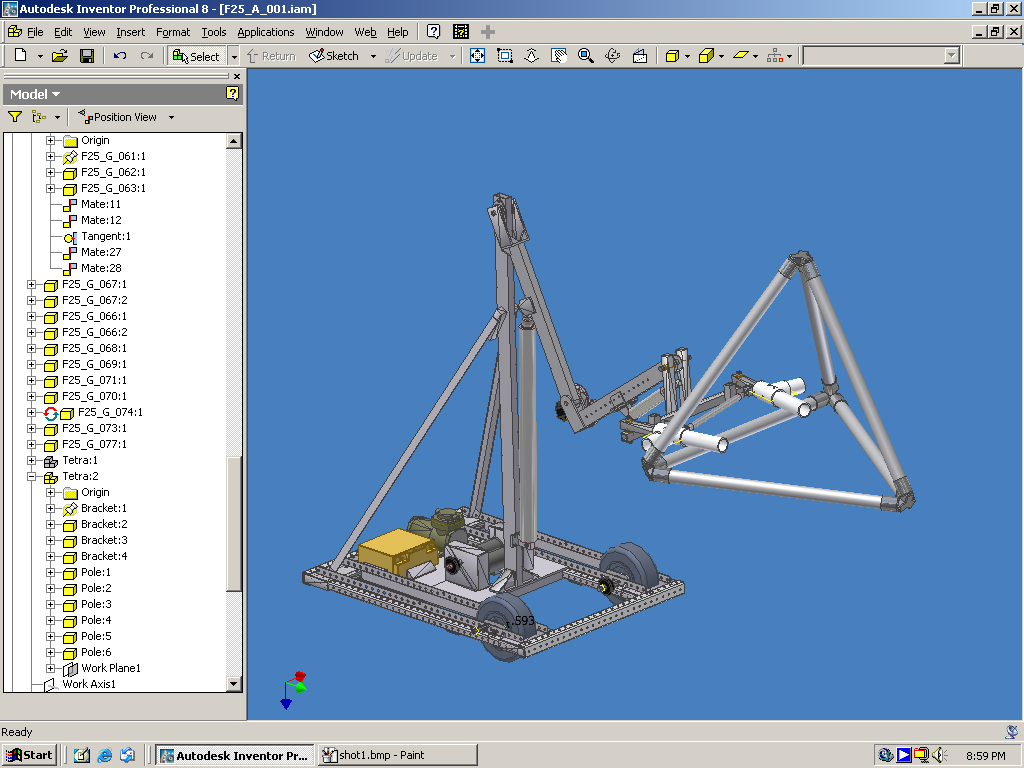Select the Mate:28 constraint

[101, 268]
